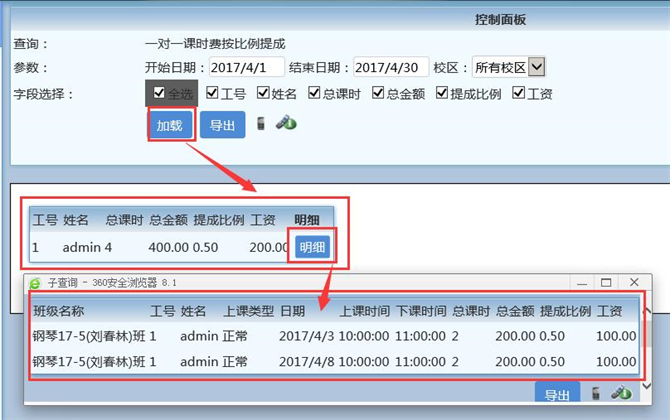
Task: Minimize the 子查询 window
Action: point(582,283)
